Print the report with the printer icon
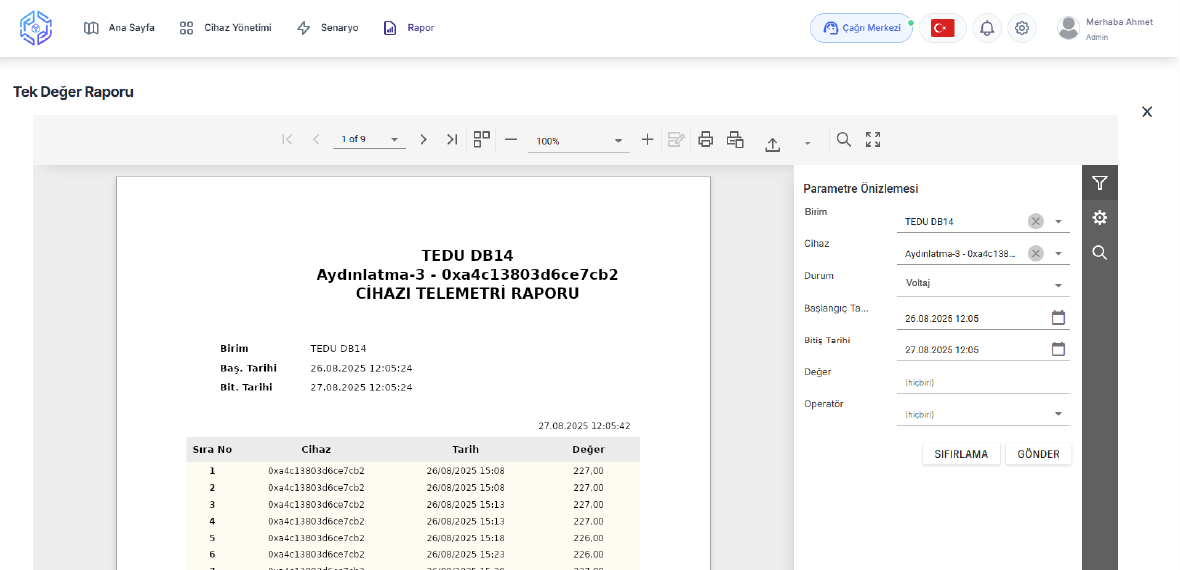Image resolution: width=1180 pixels, height=570 pixels. tap(705, 140)
